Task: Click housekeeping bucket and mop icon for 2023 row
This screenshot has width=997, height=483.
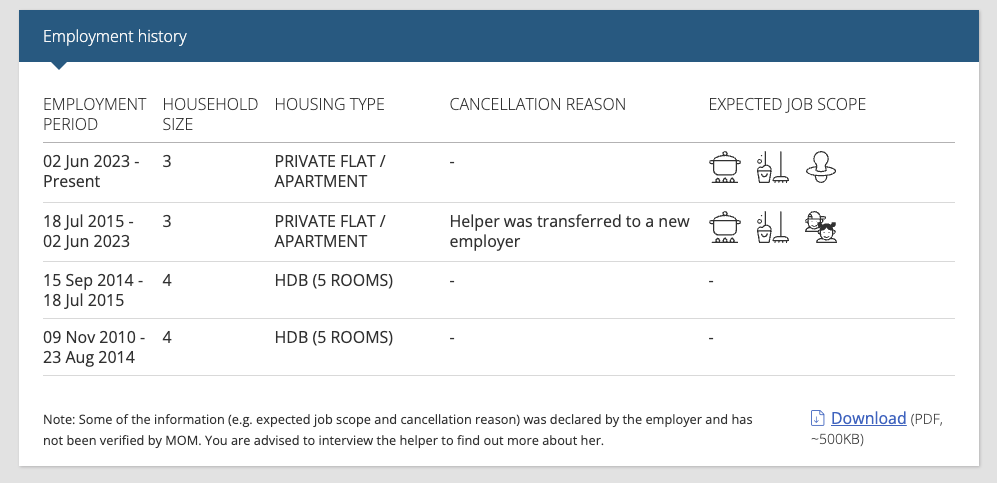Action: click(773, 167)
